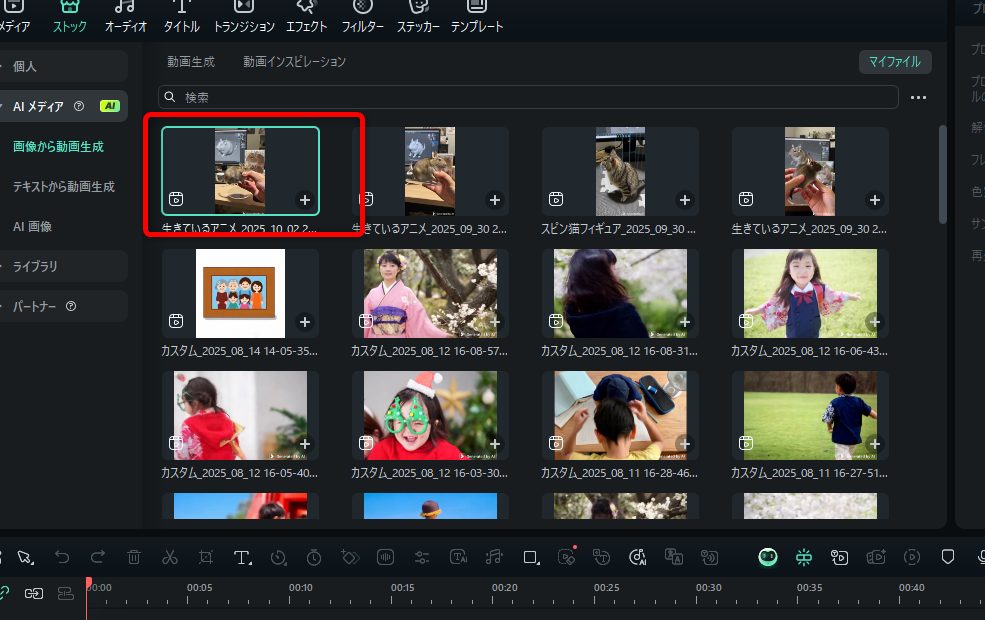Viewport: 985px width, 620px height.
Task: Open the 動画インスピレーション tab
Action: [x=294, y=62]
